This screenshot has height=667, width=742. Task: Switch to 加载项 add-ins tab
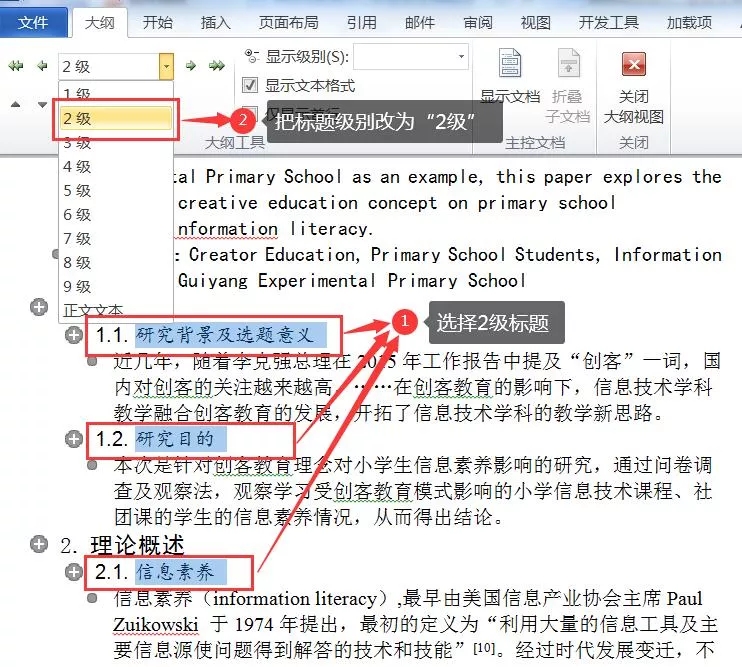[x=689, y=22]
